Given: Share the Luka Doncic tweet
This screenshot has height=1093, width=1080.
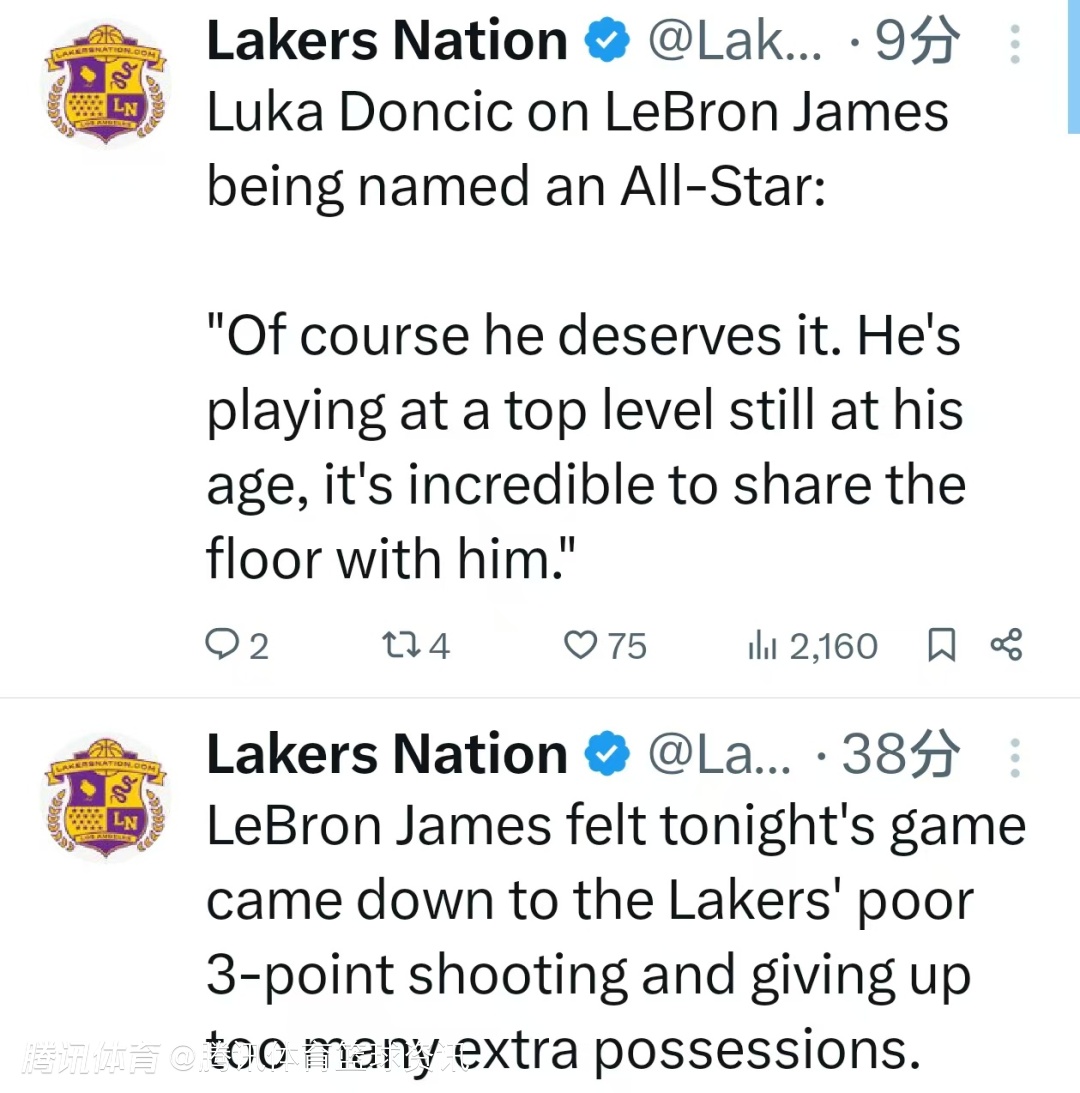Looking at the screenshot, I should [1006, 646].
